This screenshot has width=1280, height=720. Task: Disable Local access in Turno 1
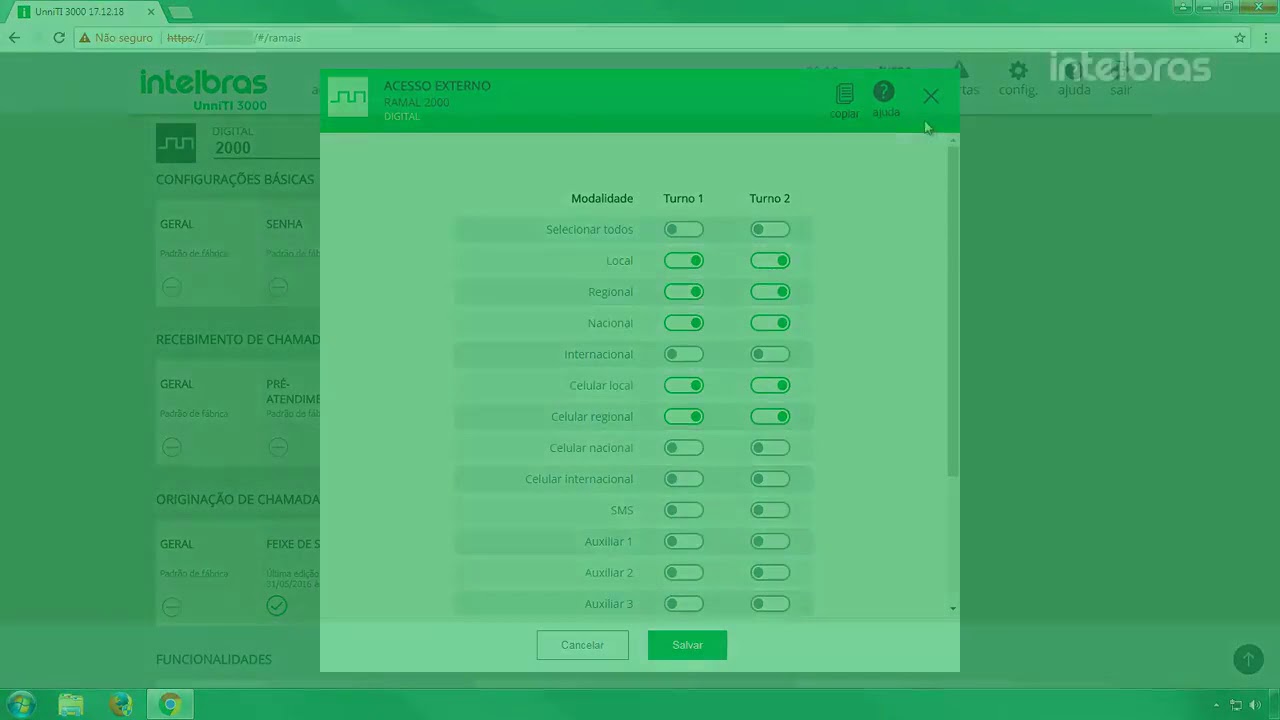click(x=684, y=261)
